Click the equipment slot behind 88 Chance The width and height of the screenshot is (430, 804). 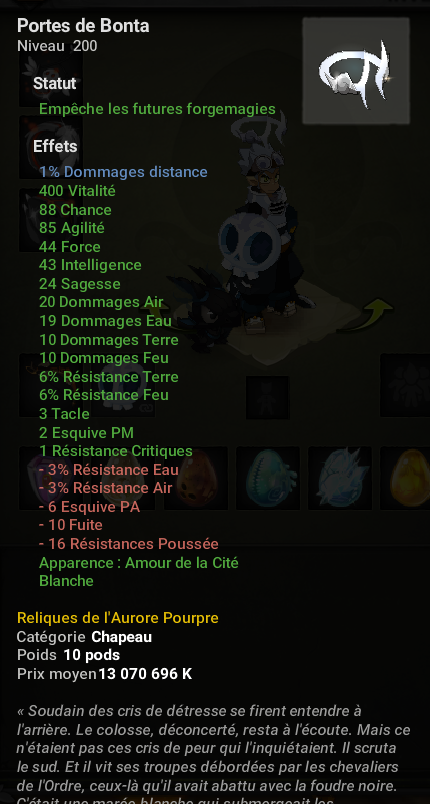click(x=51, y=220)
